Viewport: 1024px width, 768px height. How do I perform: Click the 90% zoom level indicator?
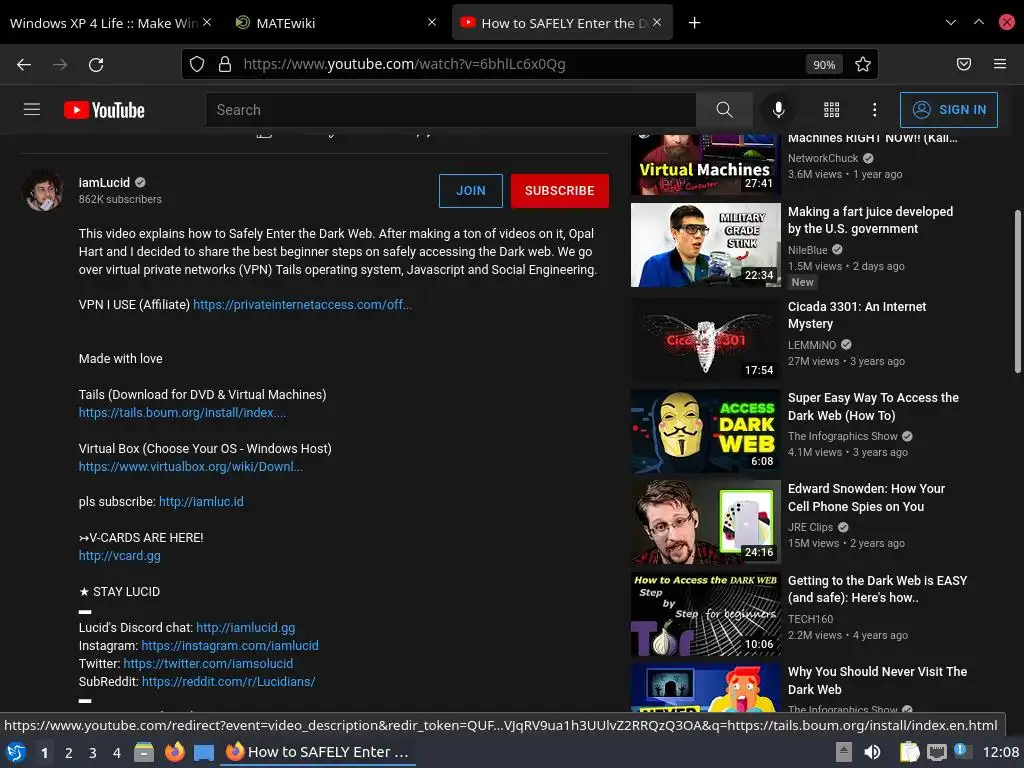click(824, 65)
